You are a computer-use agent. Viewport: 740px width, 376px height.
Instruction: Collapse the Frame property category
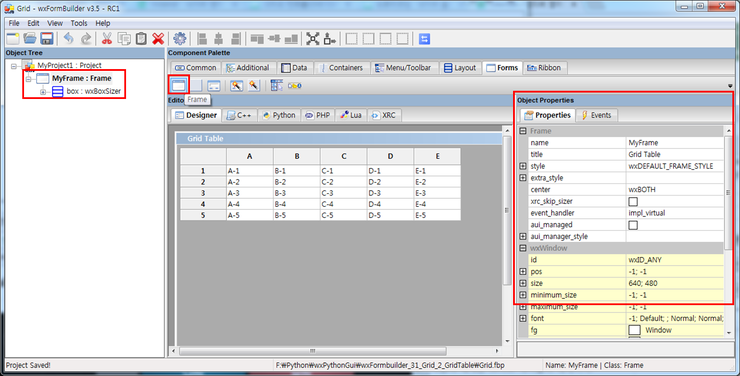[x=523, y=131]
